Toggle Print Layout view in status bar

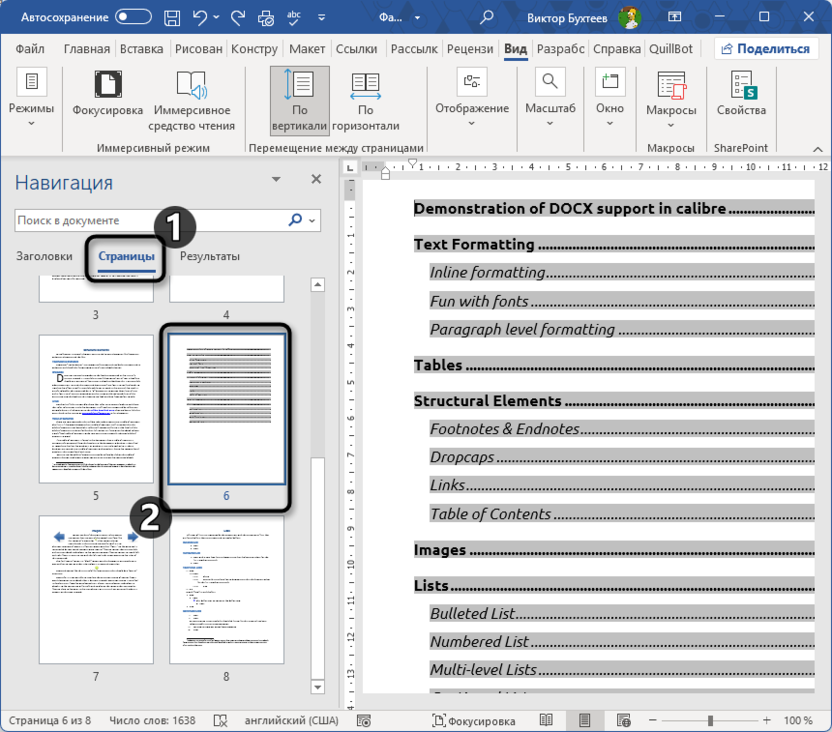(584, 720)
